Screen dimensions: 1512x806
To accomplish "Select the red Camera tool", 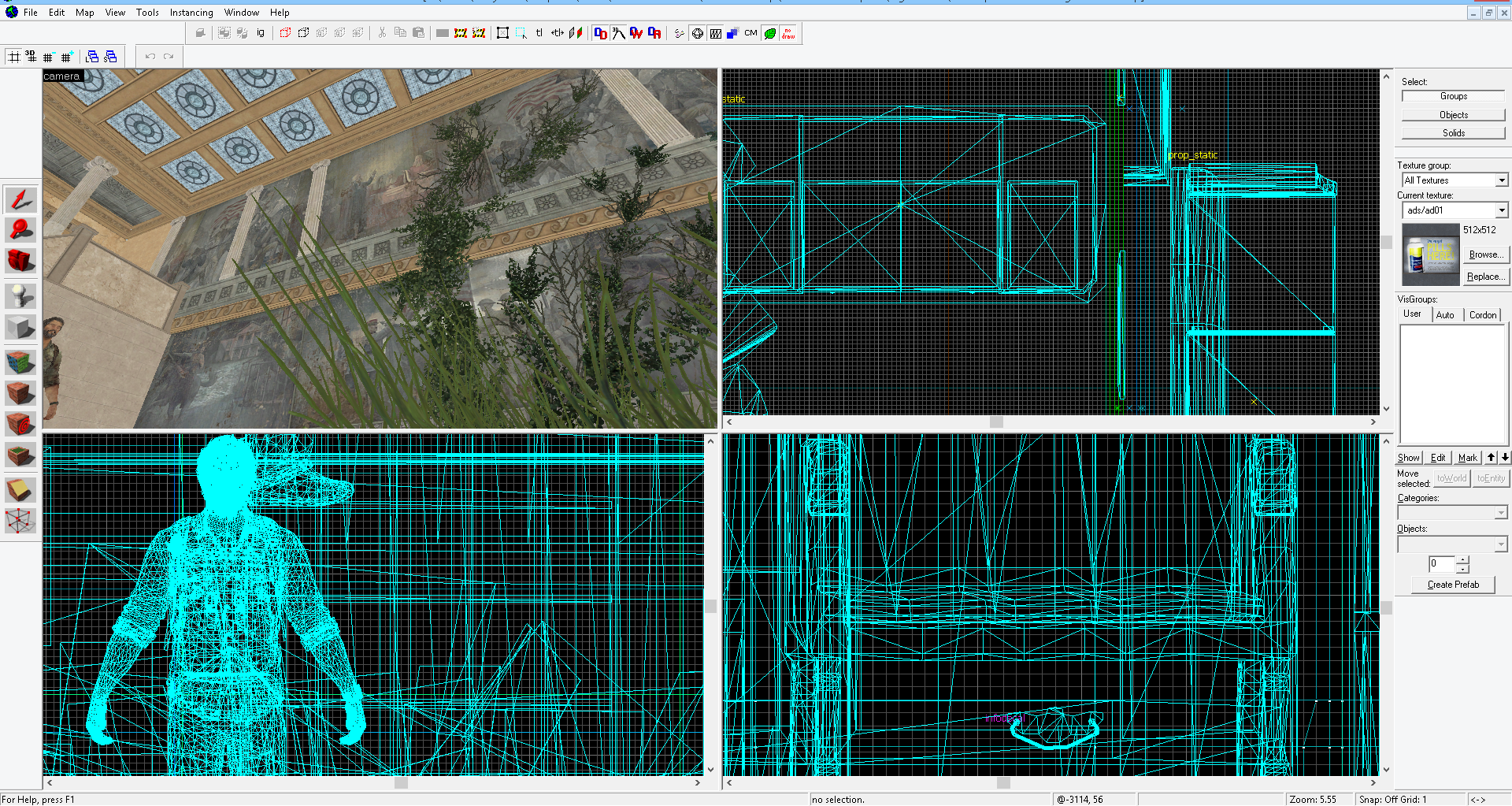I will pos(20,260).
